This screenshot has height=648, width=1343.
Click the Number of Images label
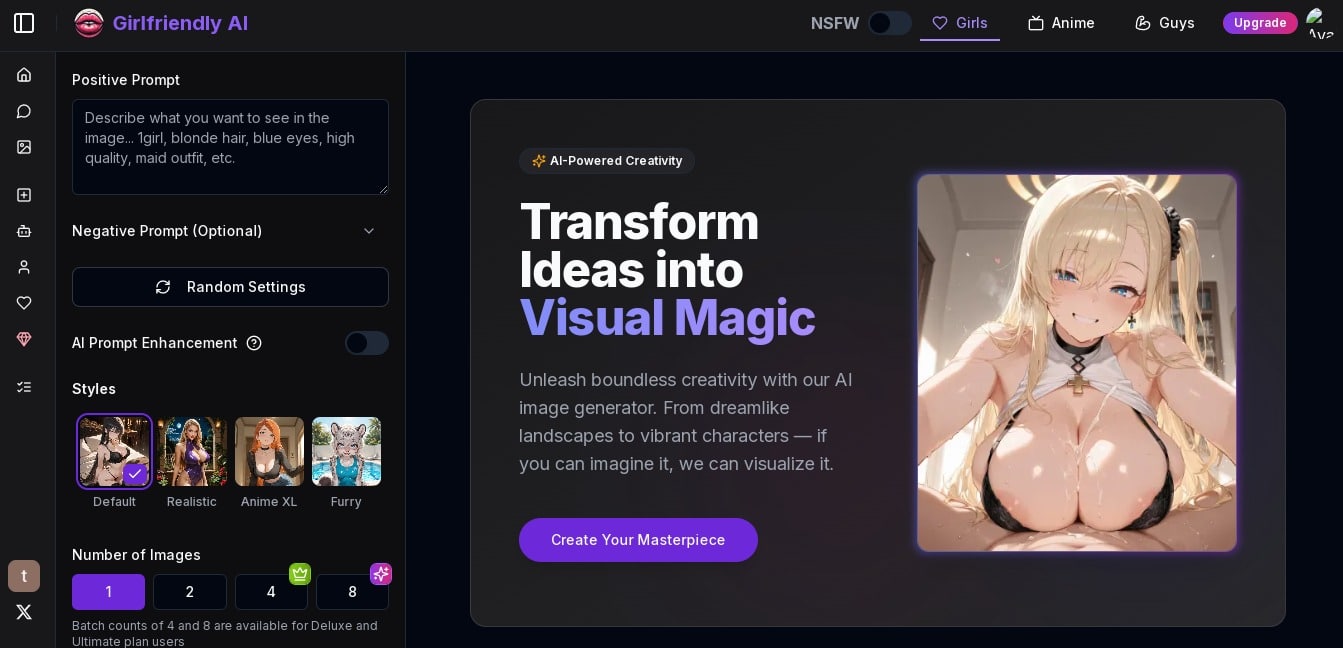[x=136, y=555]
